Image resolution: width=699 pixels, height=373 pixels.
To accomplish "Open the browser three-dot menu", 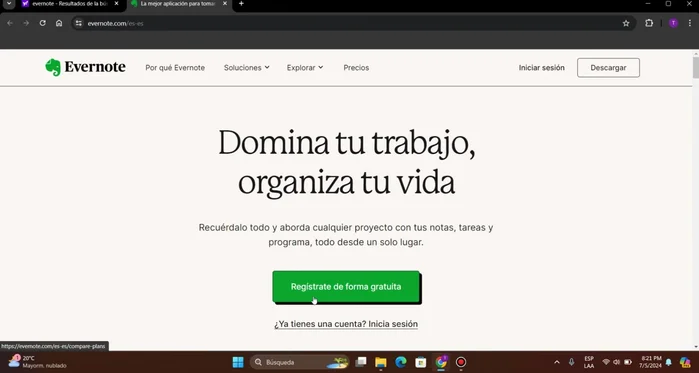I will [x=690, y=23].
